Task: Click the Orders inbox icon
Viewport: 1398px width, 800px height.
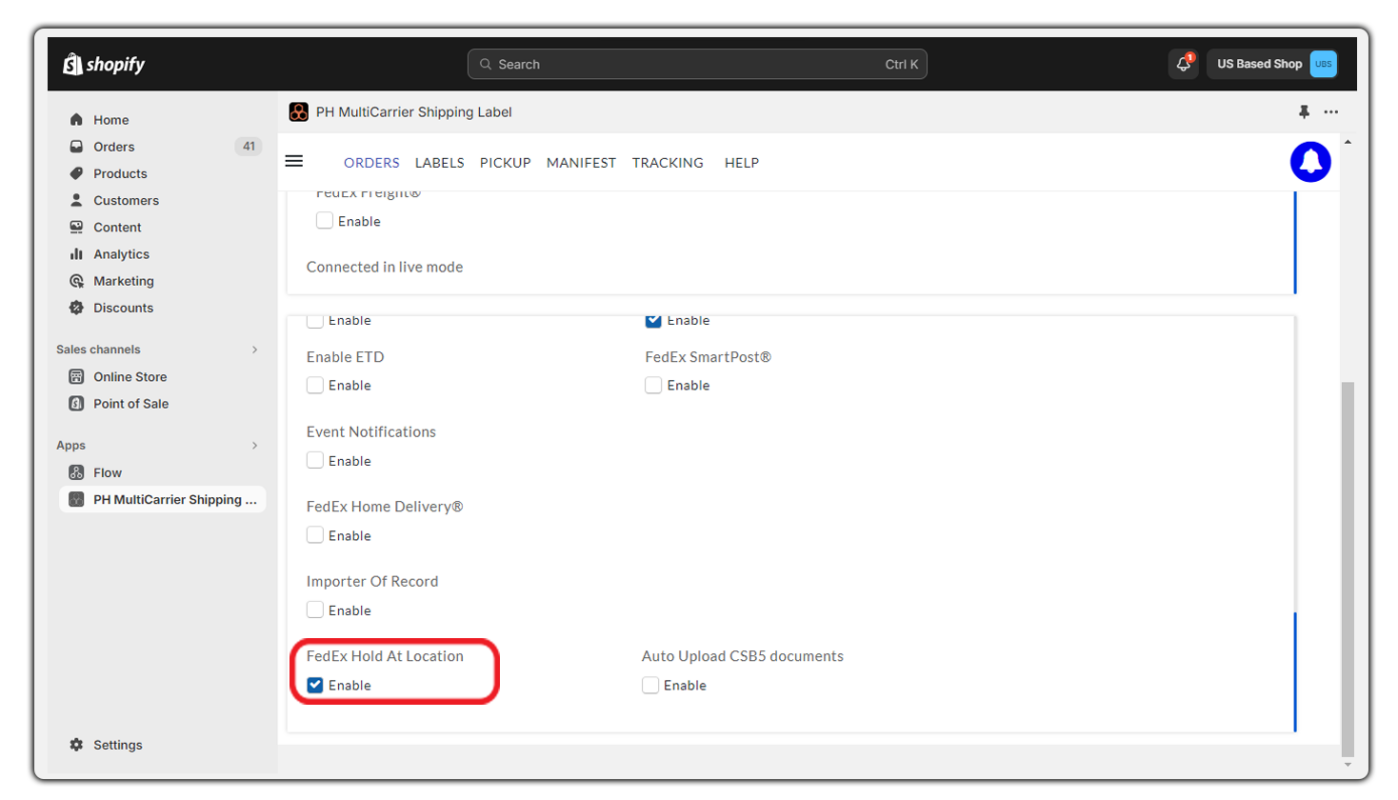Action: coord(76,147)
